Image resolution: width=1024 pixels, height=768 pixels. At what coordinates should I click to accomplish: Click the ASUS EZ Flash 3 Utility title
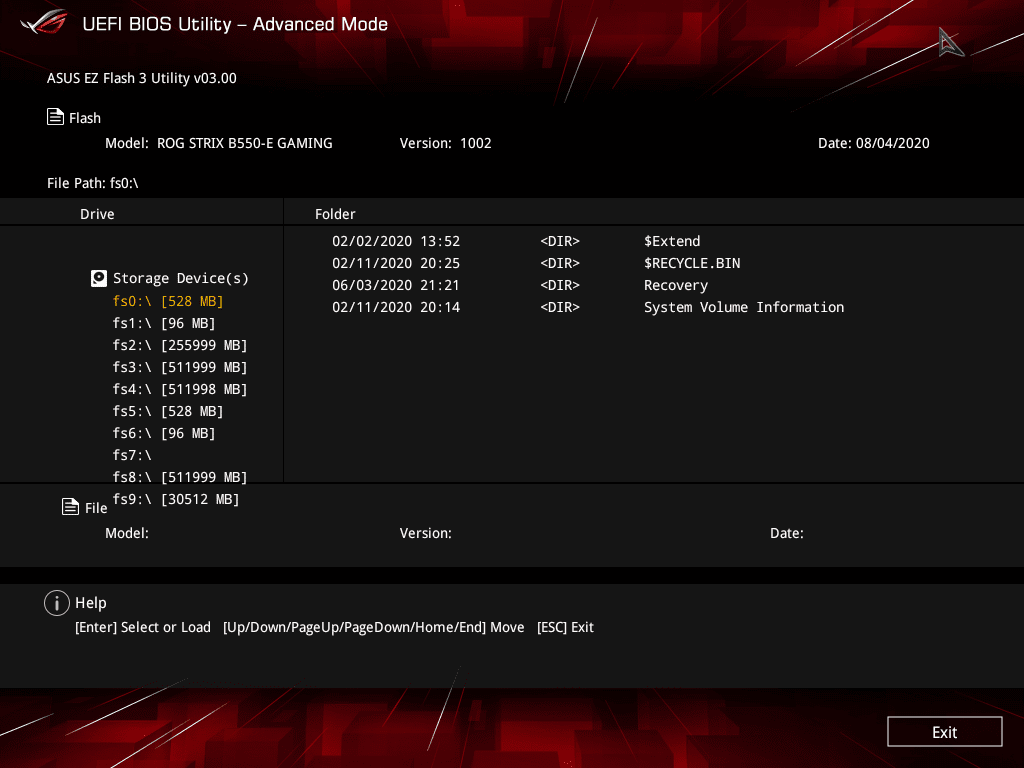pos(142,78)
